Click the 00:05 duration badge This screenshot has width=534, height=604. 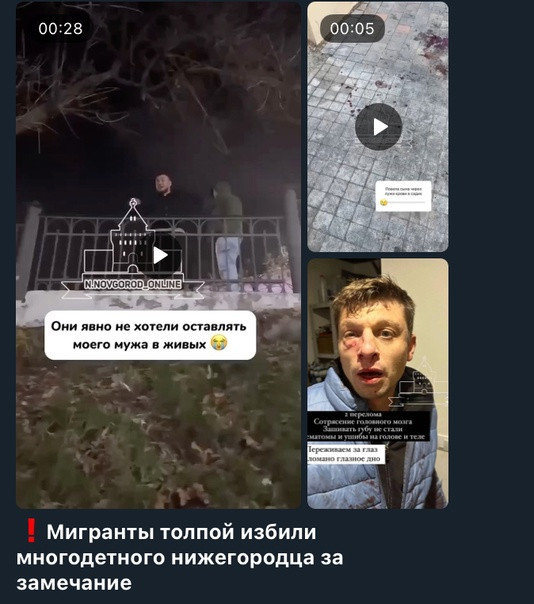(x=352, y=29)
